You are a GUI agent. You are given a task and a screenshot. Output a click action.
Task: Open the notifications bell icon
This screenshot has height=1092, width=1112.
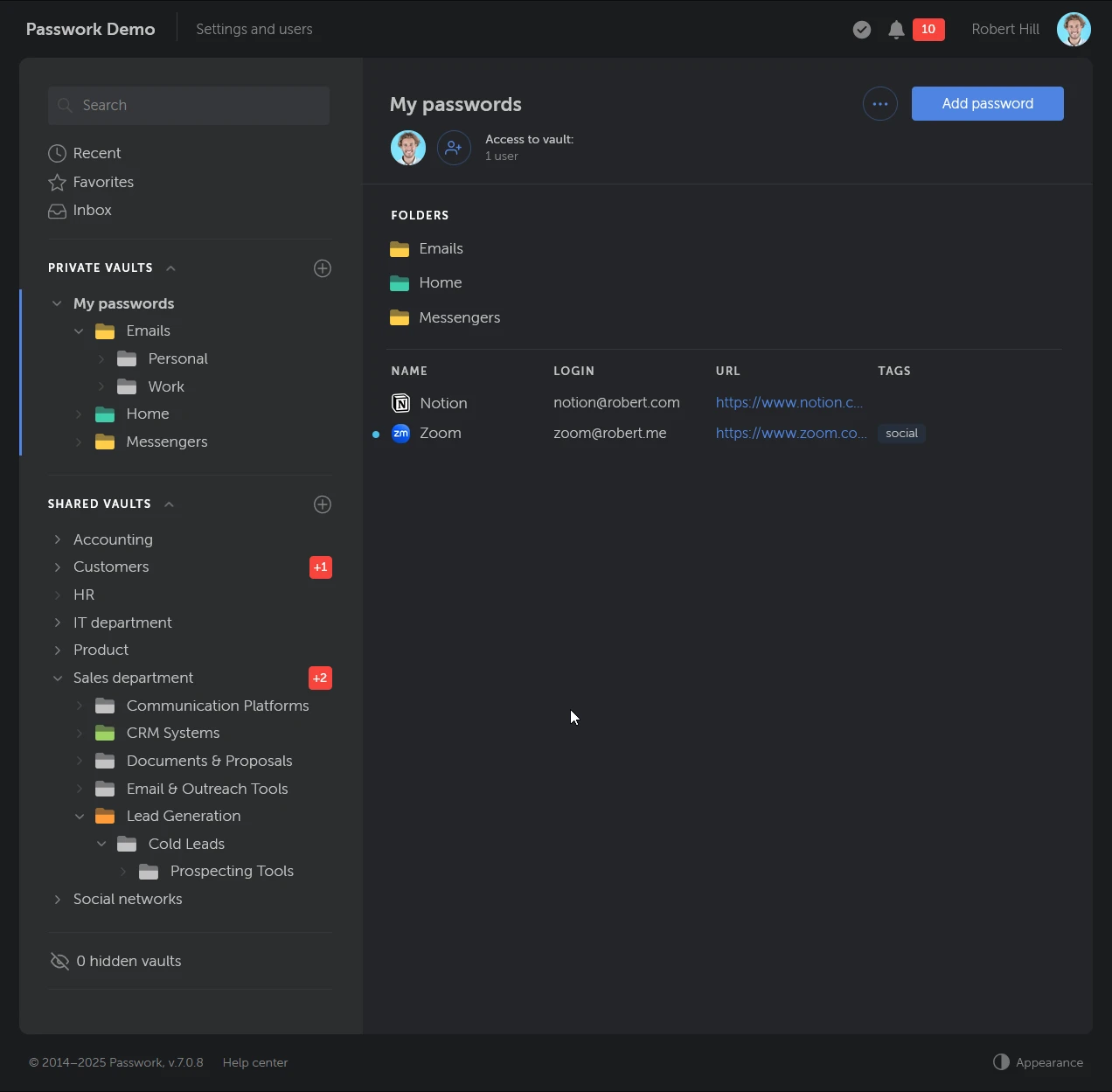coord(895,29)
